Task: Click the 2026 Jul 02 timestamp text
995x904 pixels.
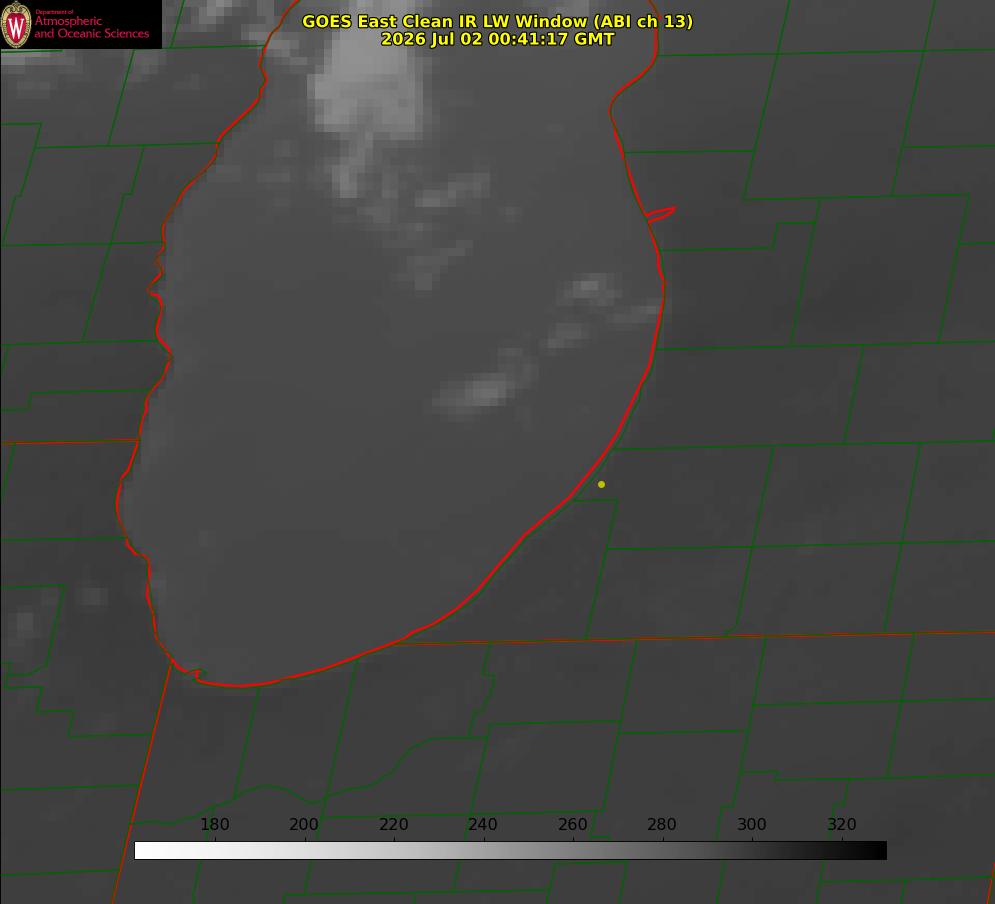Action: point(498,39)
